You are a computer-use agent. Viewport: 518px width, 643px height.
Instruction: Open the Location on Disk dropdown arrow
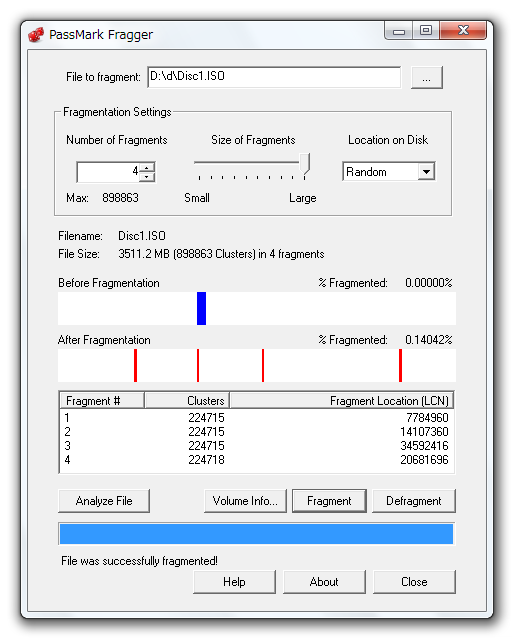click(427, 171)
